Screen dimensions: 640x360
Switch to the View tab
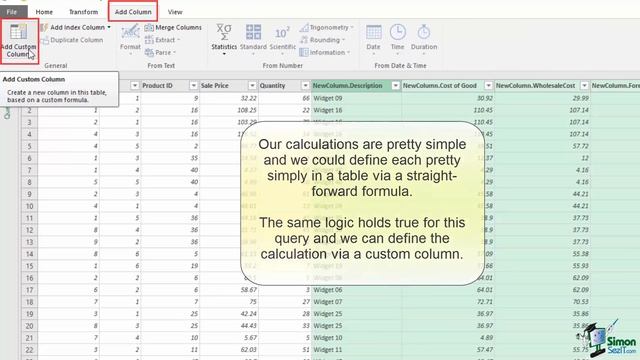pos(175,12)
